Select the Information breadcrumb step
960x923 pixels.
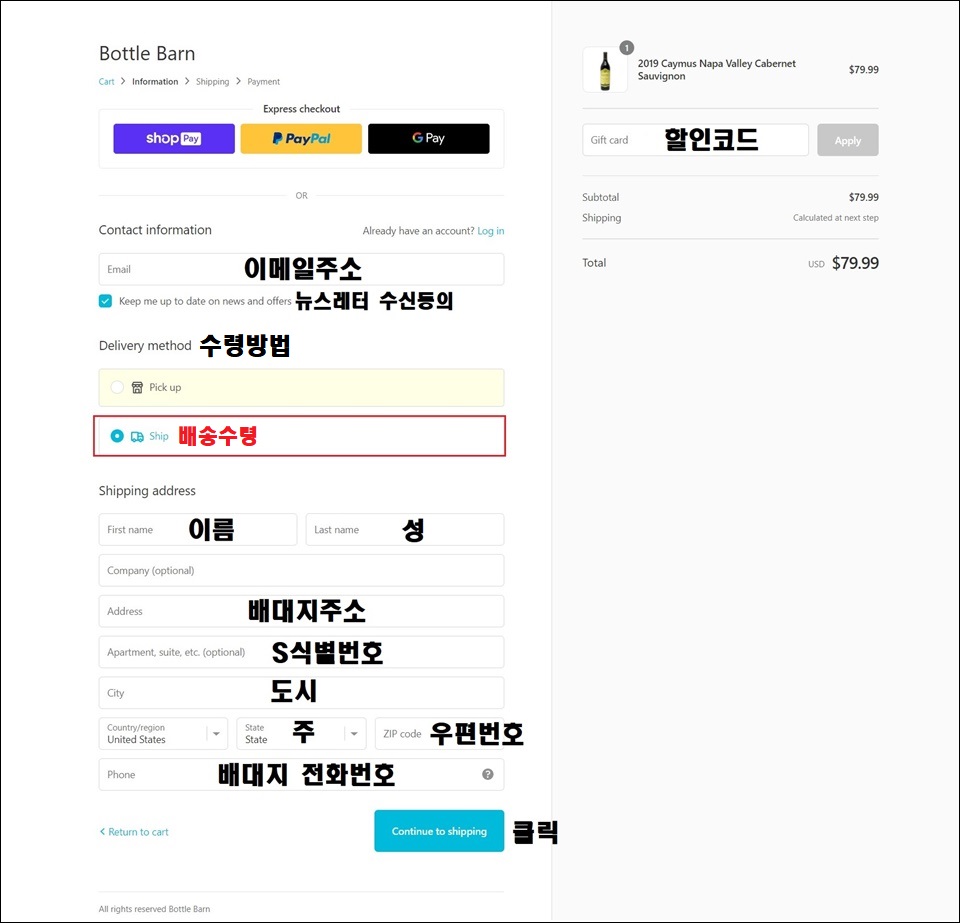point(155,81)
